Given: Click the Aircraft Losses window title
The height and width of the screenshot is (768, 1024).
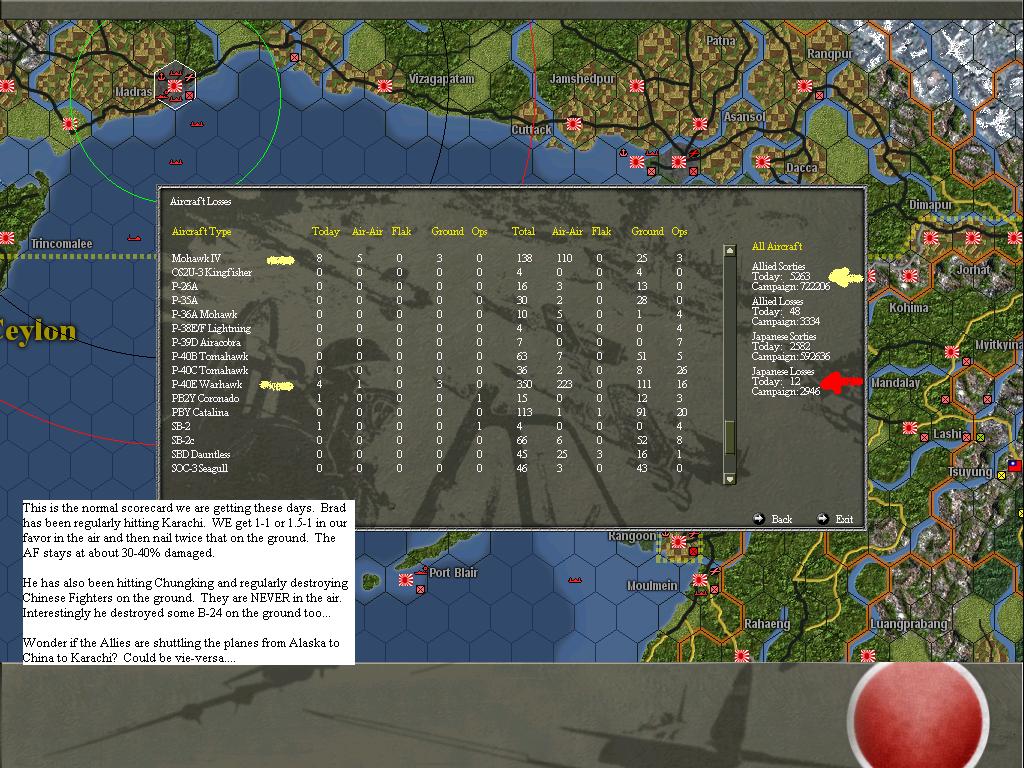Looking at the screenshot, I should pyautogui.click(x=200, y=201).
